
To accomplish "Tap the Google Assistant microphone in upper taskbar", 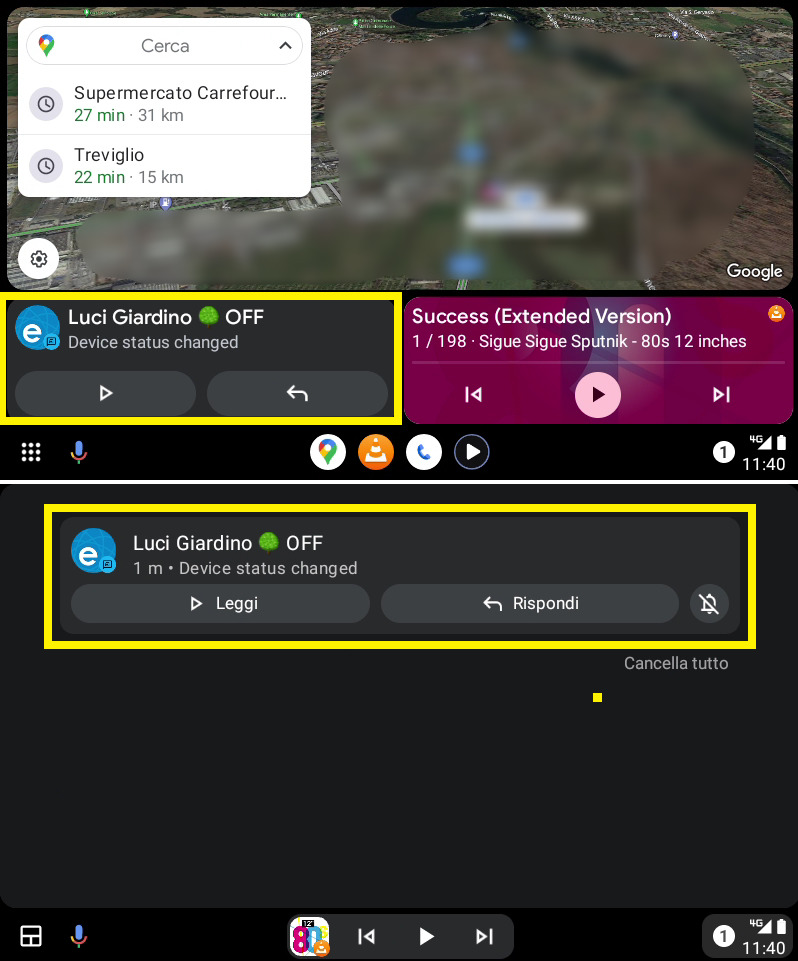I will [78, 452].
